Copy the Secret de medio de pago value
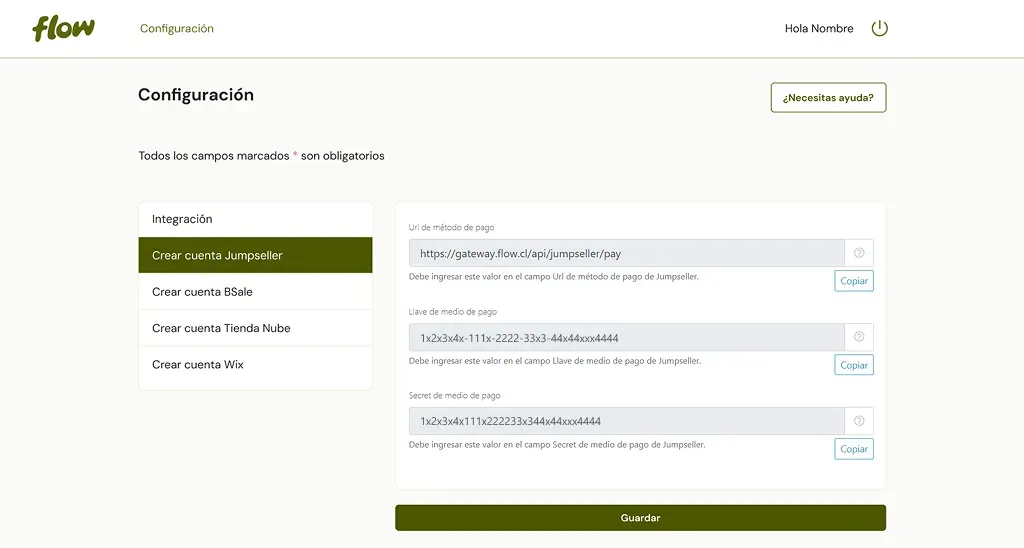1024x548 pixels. 854,449
